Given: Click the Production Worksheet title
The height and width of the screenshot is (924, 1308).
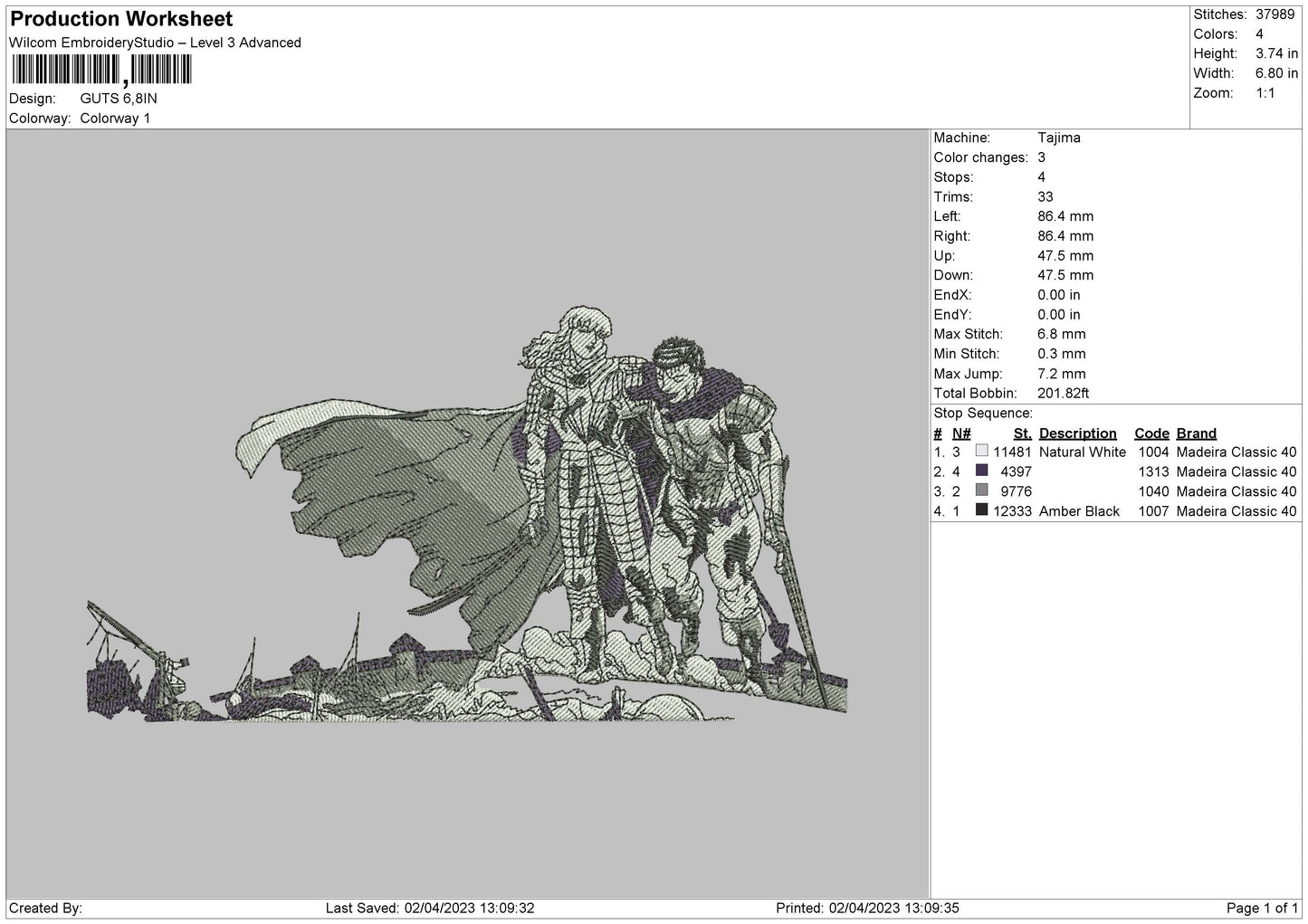Looking at the screenshot, I should (x=121, y=19).
